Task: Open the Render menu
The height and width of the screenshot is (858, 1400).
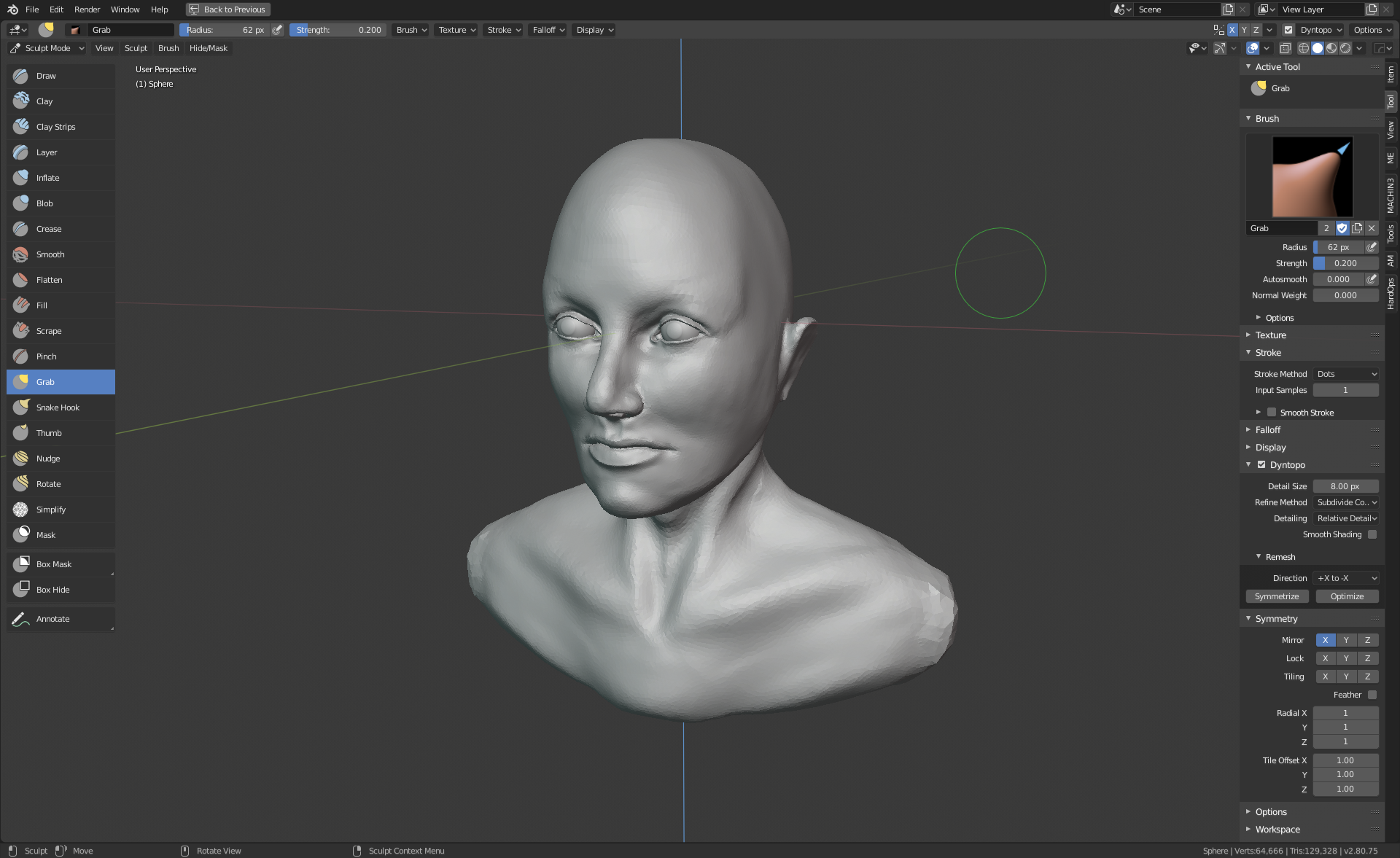Action: click(87, 9)
